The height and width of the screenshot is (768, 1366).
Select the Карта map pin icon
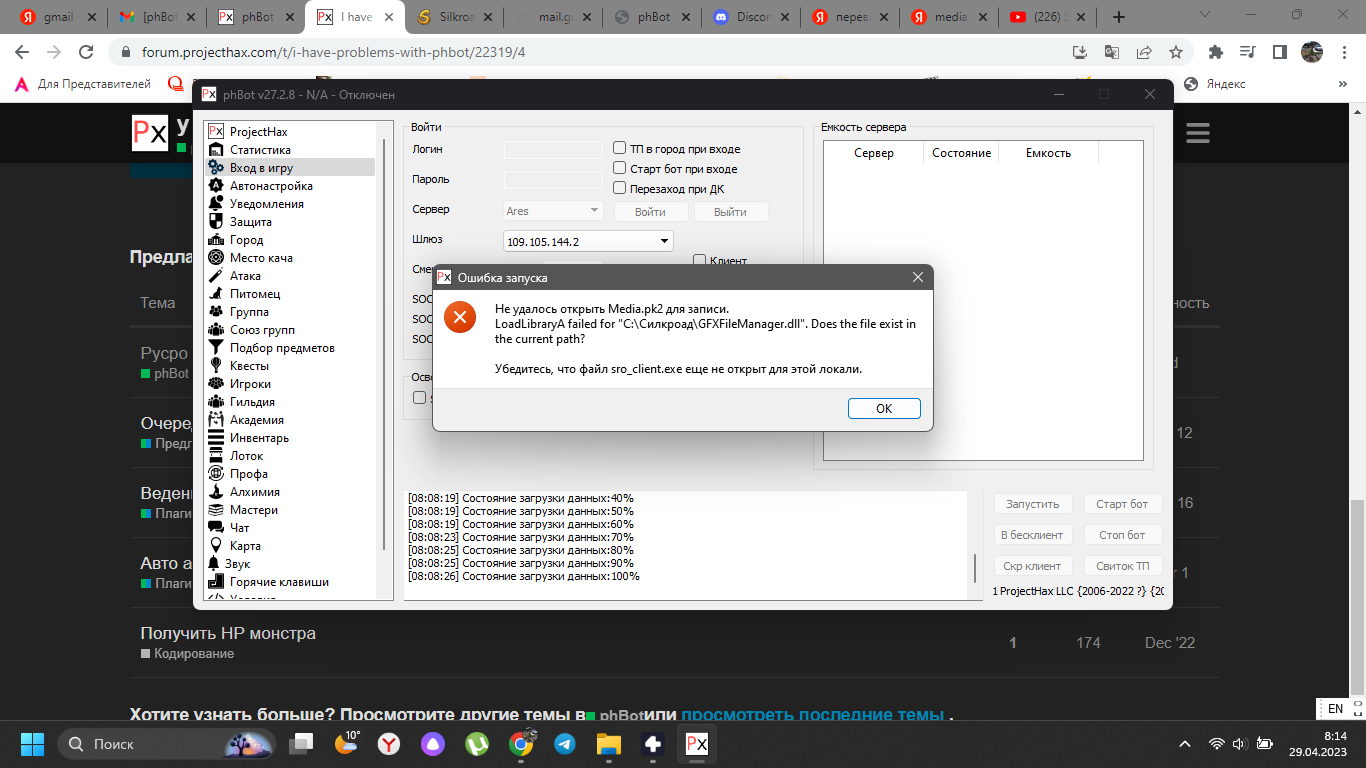point(215,546)
